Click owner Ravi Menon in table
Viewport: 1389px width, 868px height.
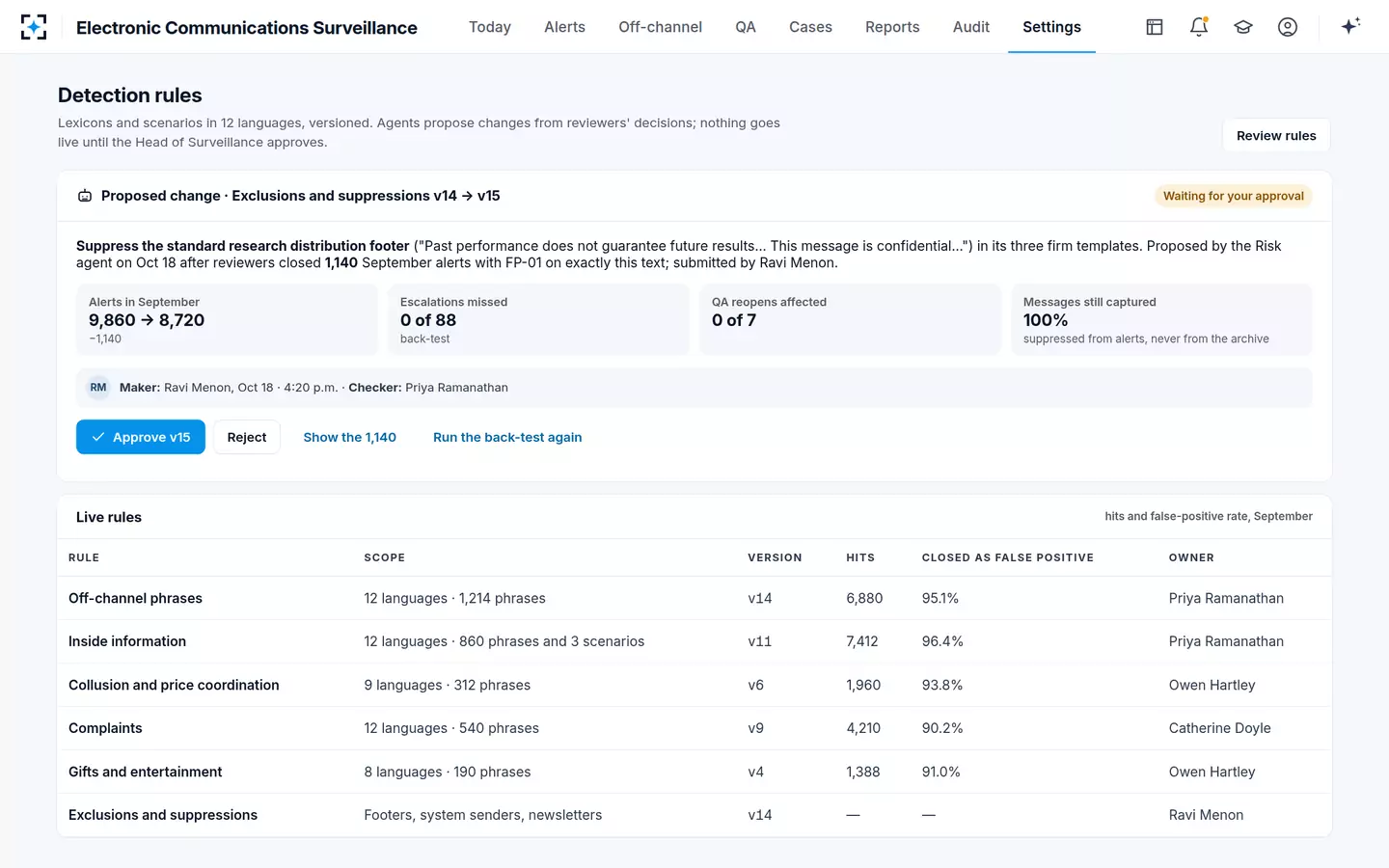pyautogui.click(x=1206, y=815)
